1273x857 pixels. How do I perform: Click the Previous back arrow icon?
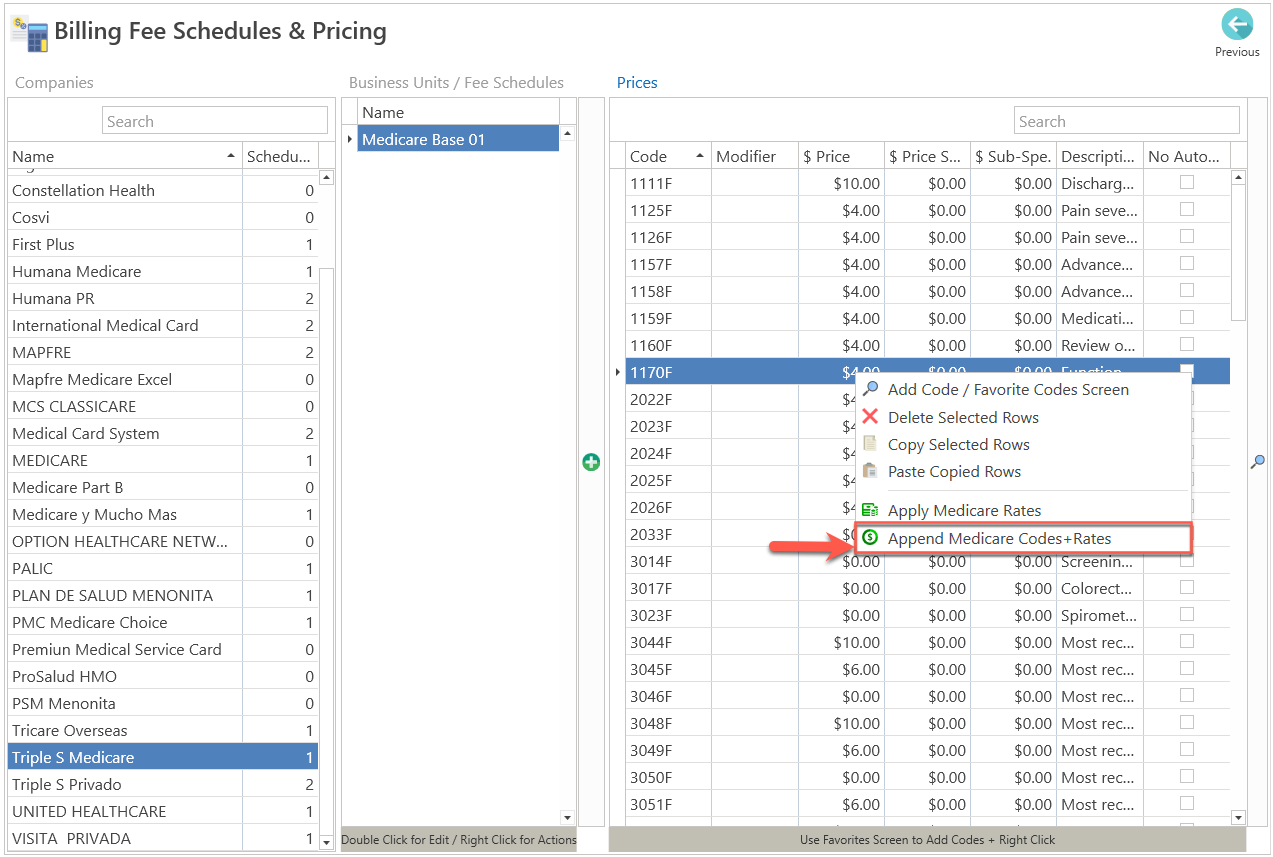pyautogui.click(x=1237, y=25)
